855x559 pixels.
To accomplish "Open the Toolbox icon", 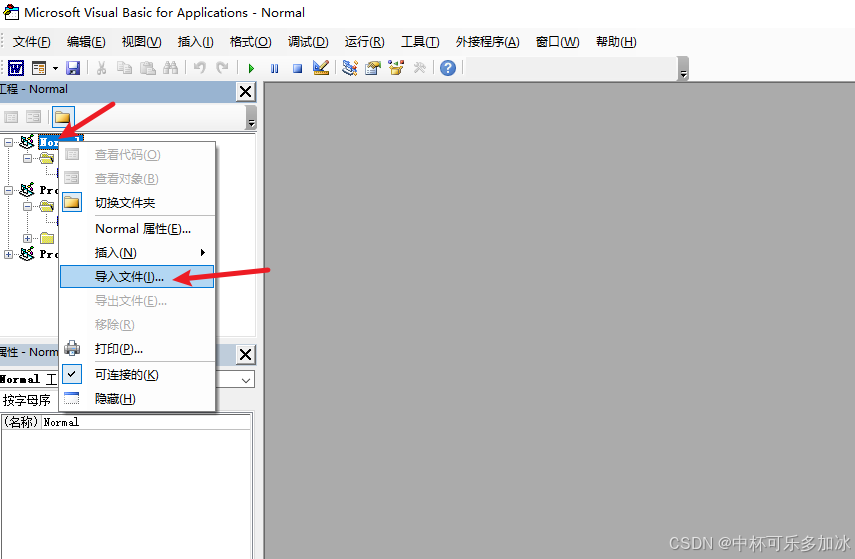I will (419, 68).
